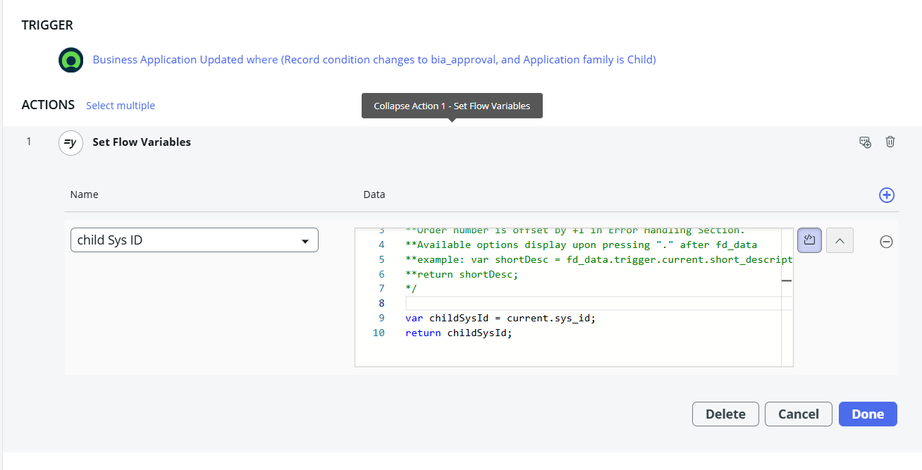This screenshot has width=922, height=470.
Task: Click the Set Flow Variables action icon
Action: [x=71, y=142]
